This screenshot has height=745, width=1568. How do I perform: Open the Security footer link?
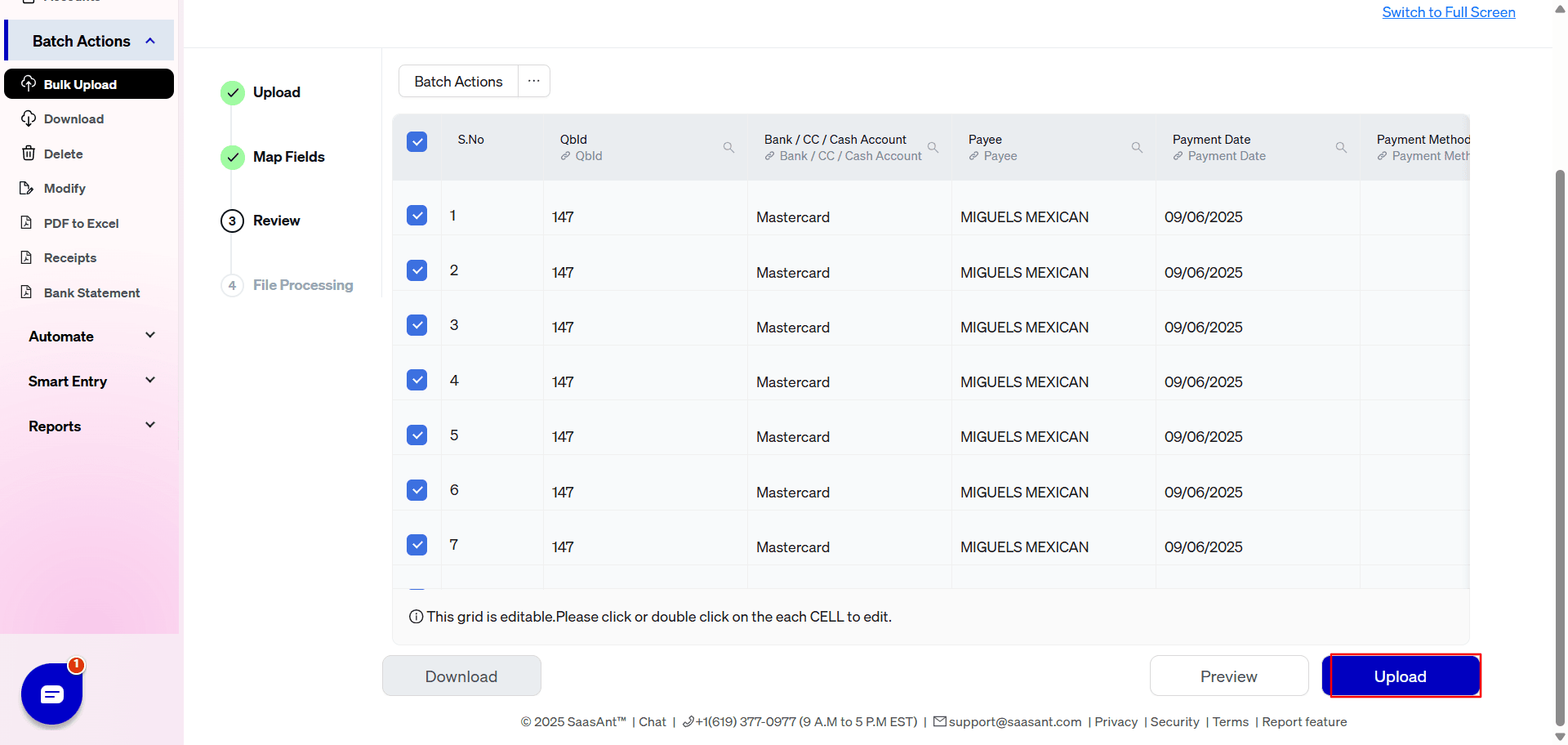coord(1175,722)
